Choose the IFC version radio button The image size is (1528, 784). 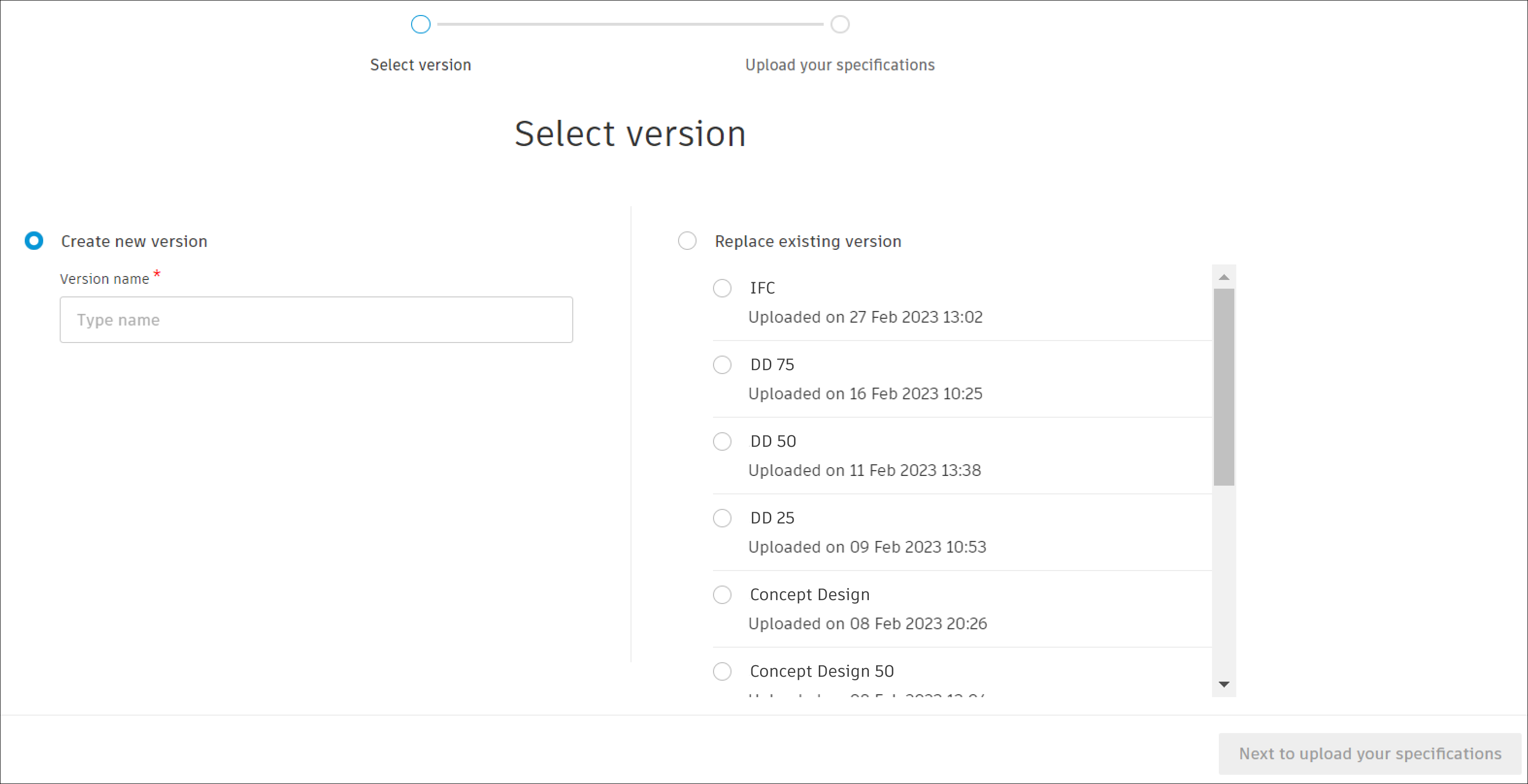722,288
